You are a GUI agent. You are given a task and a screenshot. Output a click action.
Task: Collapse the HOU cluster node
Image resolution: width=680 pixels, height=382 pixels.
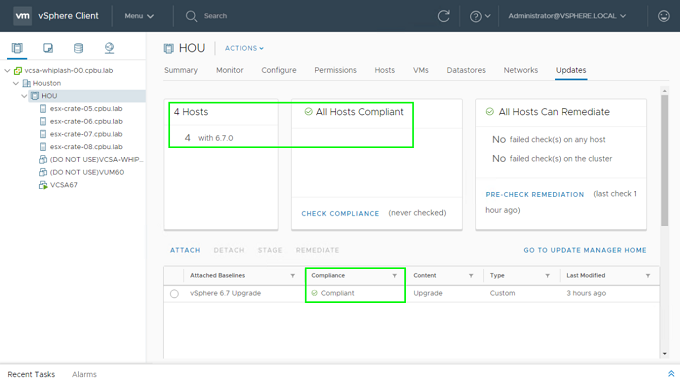24,96
